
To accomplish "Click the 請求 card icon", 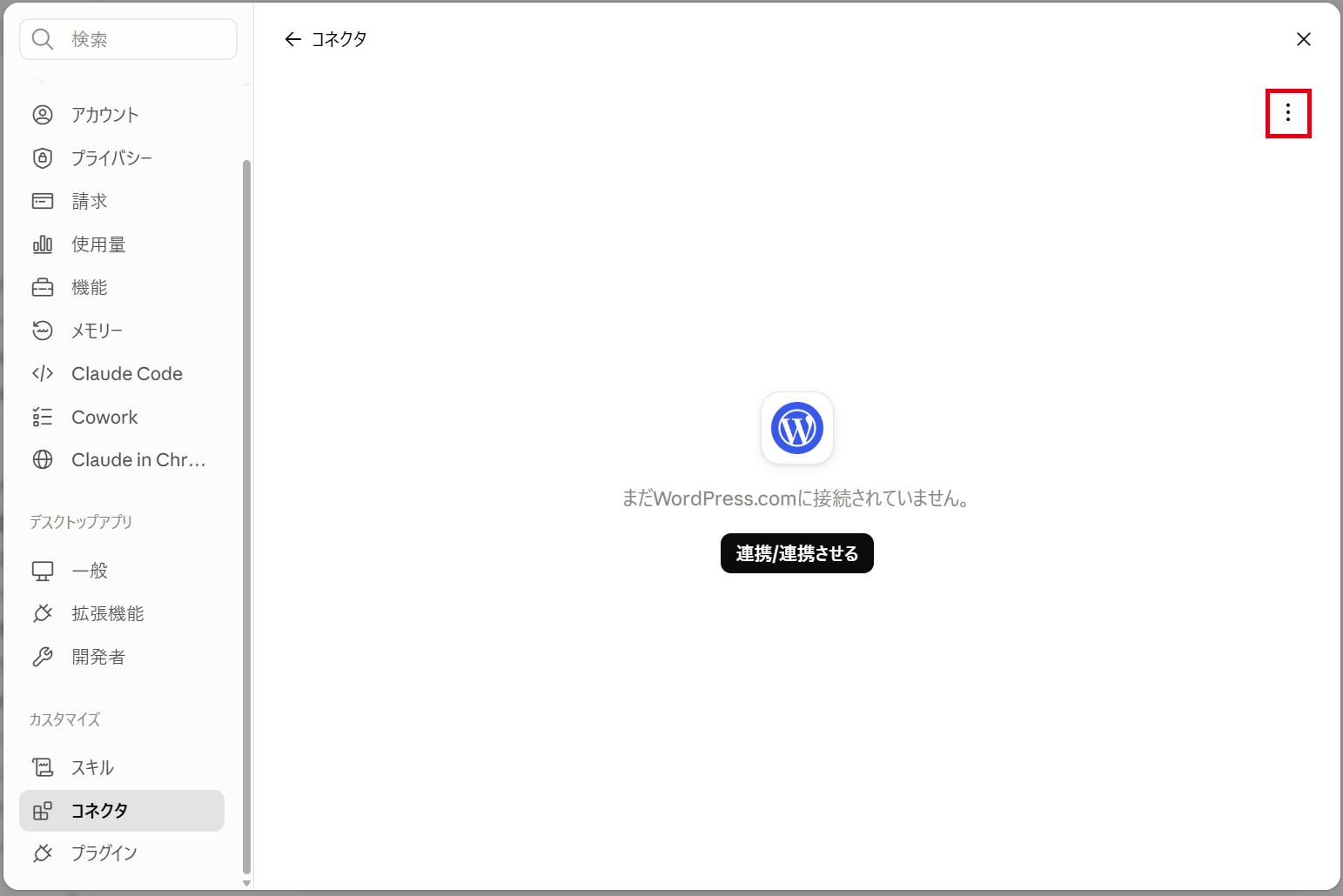I will (x=43, y=201).
